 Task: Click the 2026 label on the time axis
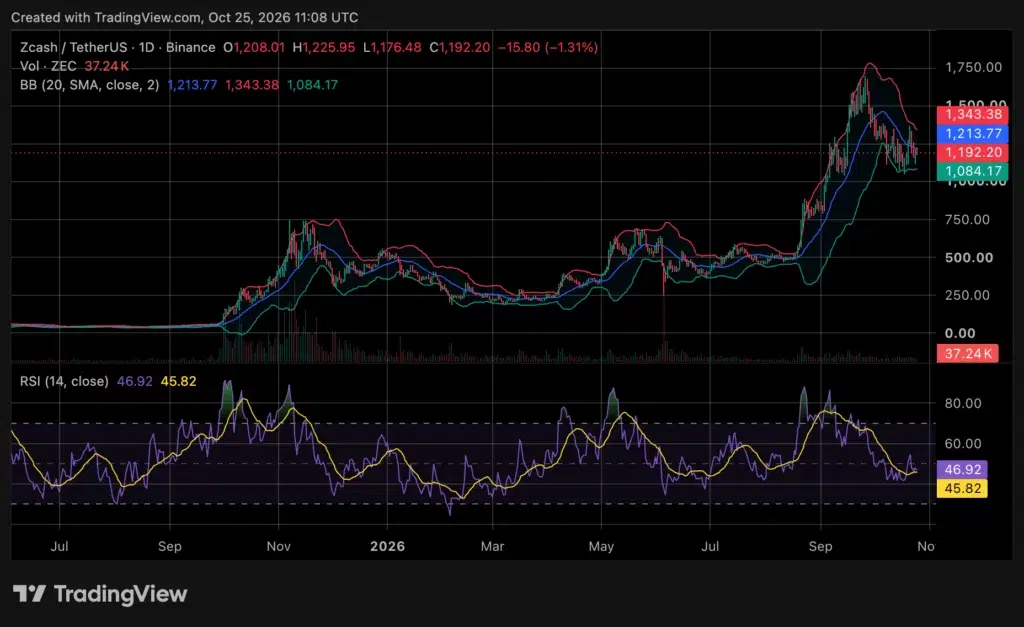pyautogui.click(x=387, y=546)
